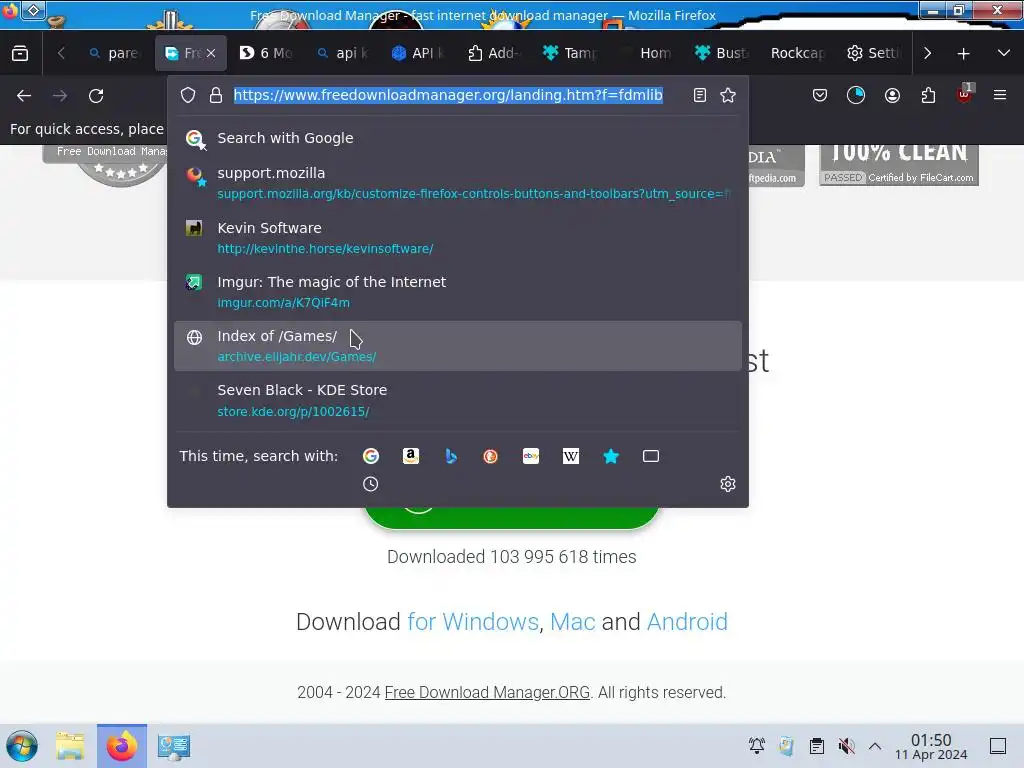
Task: Click the 100% CLEAN FileCart badge
Action: pos(899,165)
